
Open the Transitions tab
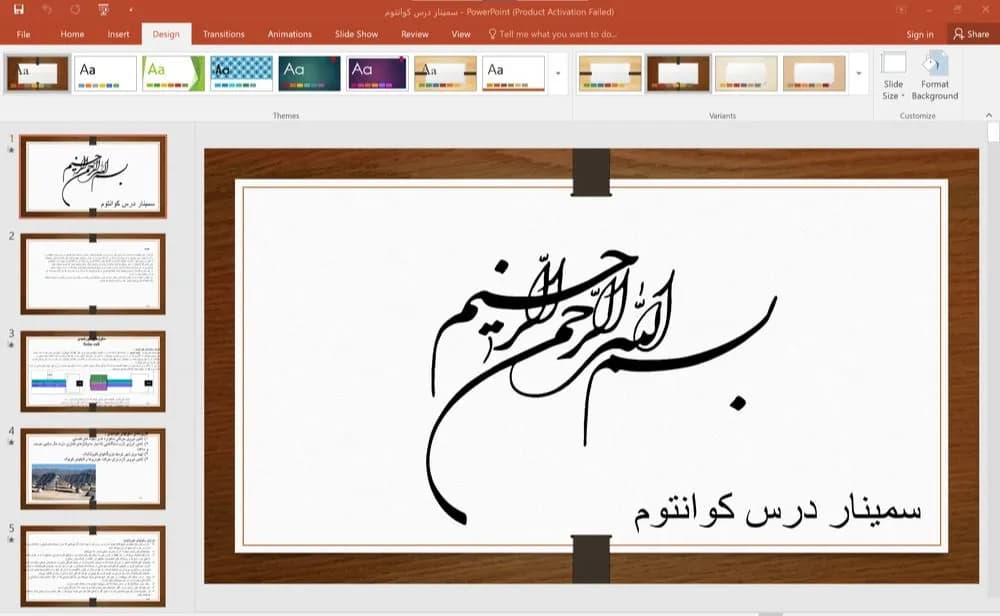tap(223, 34)
